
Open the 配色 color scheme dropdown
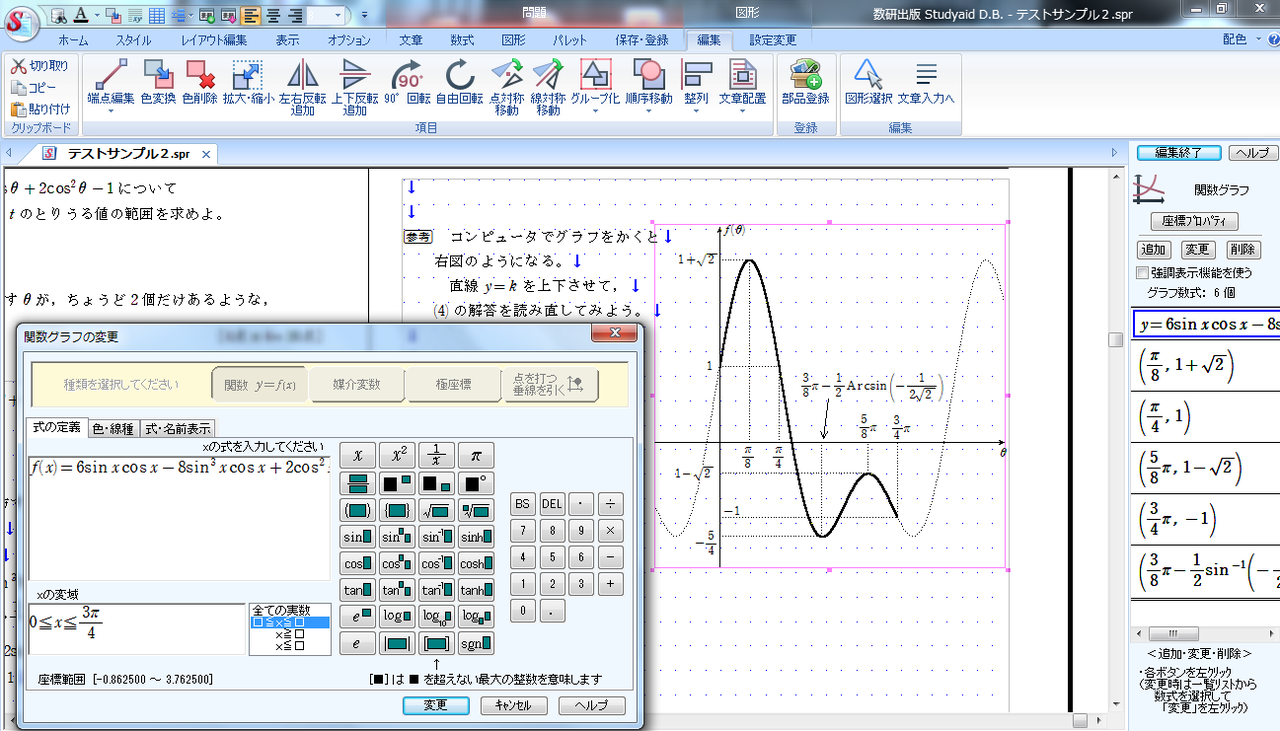tap(1241, 40)
